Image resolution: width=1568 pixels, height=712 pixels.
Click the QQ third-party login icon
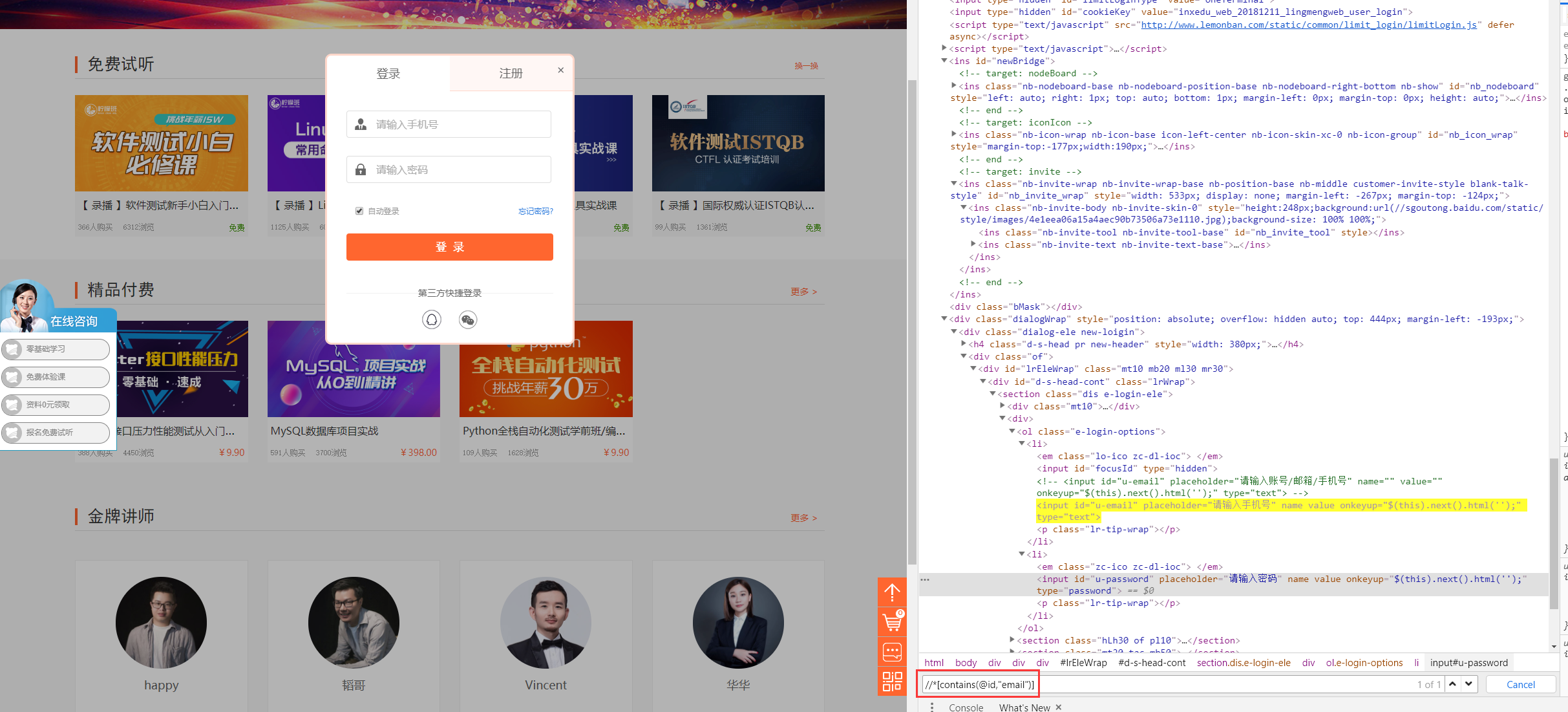pyautogui.click(x=432, y=319)
